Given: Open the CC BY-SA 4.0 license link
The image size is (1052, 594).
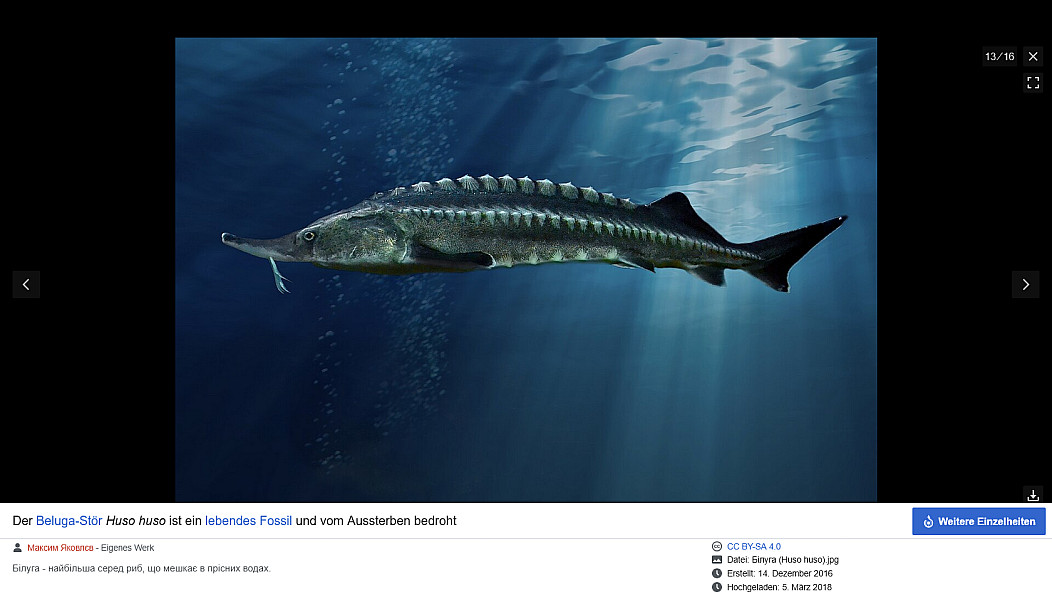Looking at the screenshot, I should [x=753, y=547].
